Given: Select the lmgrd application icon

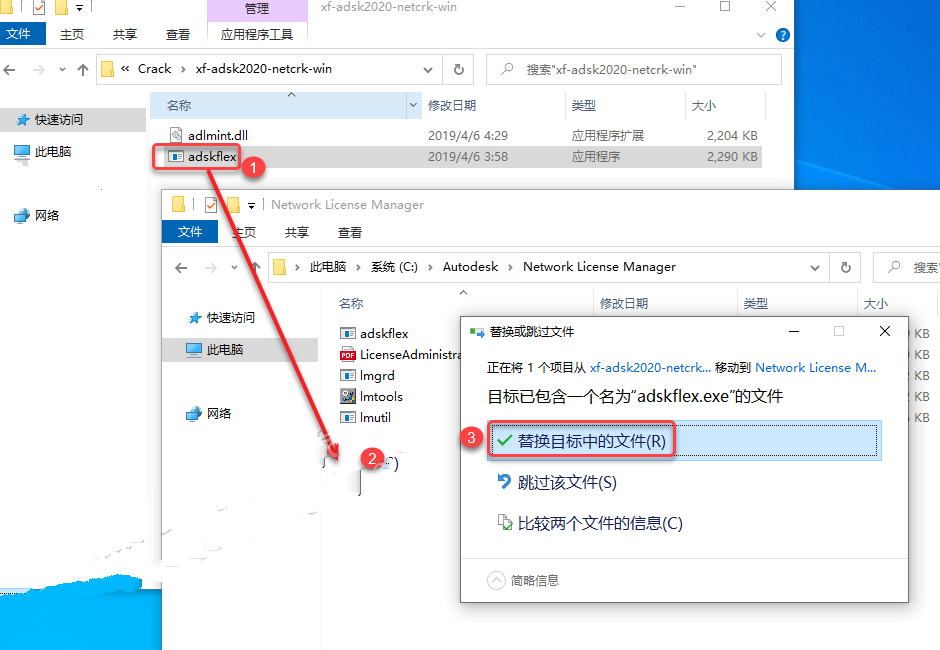Looking at the screenshot, I should click(x=348, y=375).
